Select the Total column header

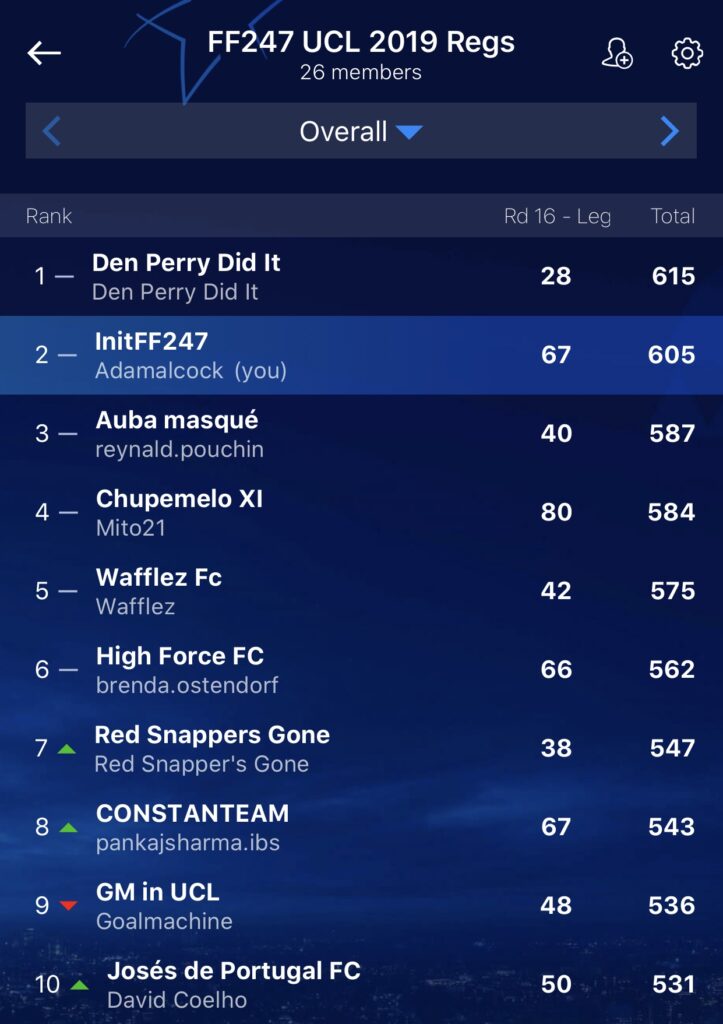(x=673, y=216)
